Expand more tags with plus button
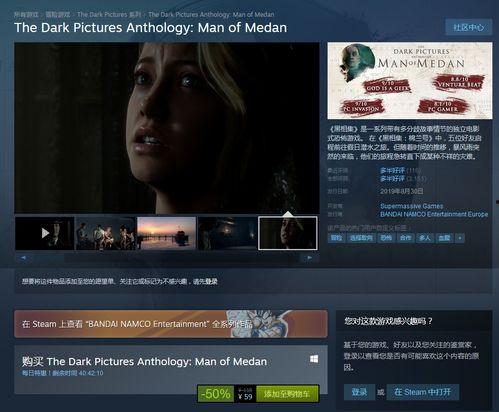The height and width of the screenshot is (412, 499). point(460,238)
